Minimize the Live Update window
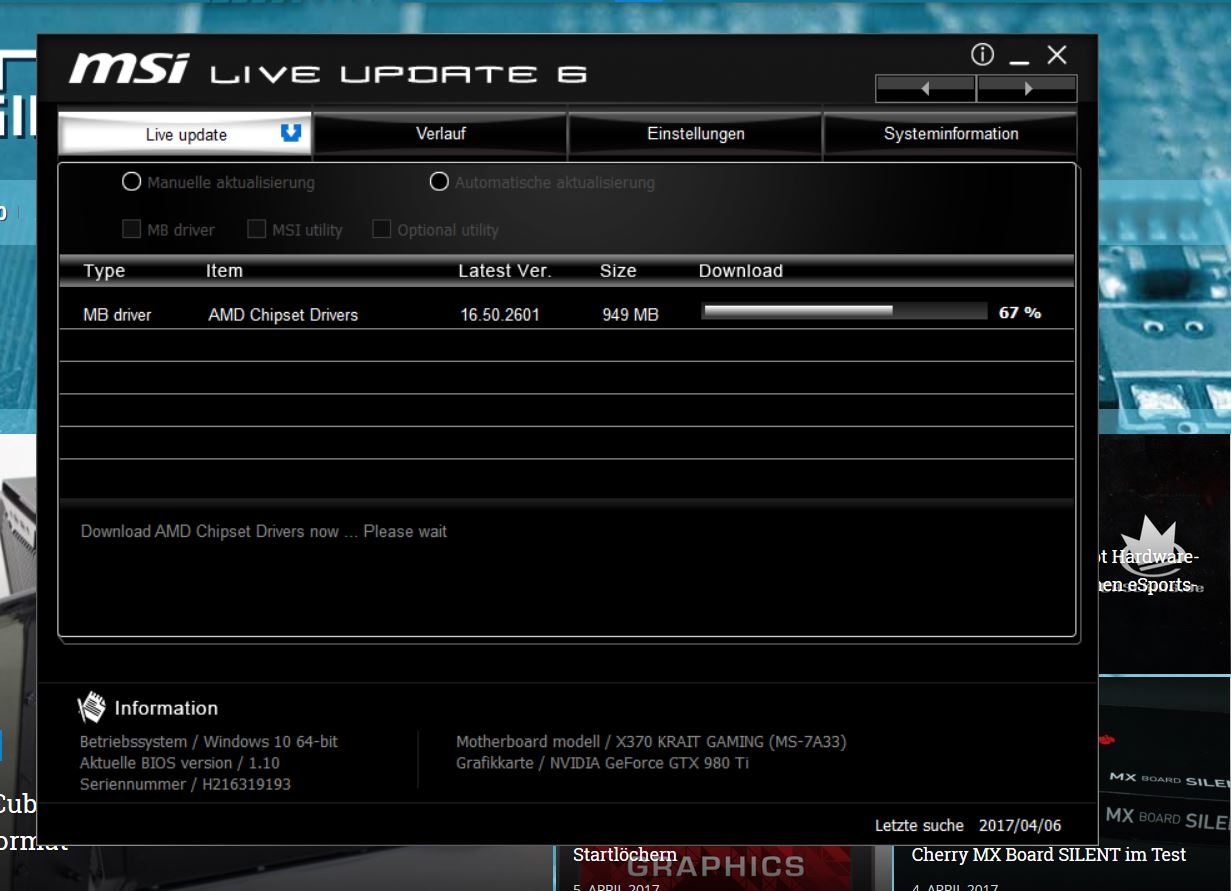Viewport: 1231px width, 891px height. tap(1019, 57)
